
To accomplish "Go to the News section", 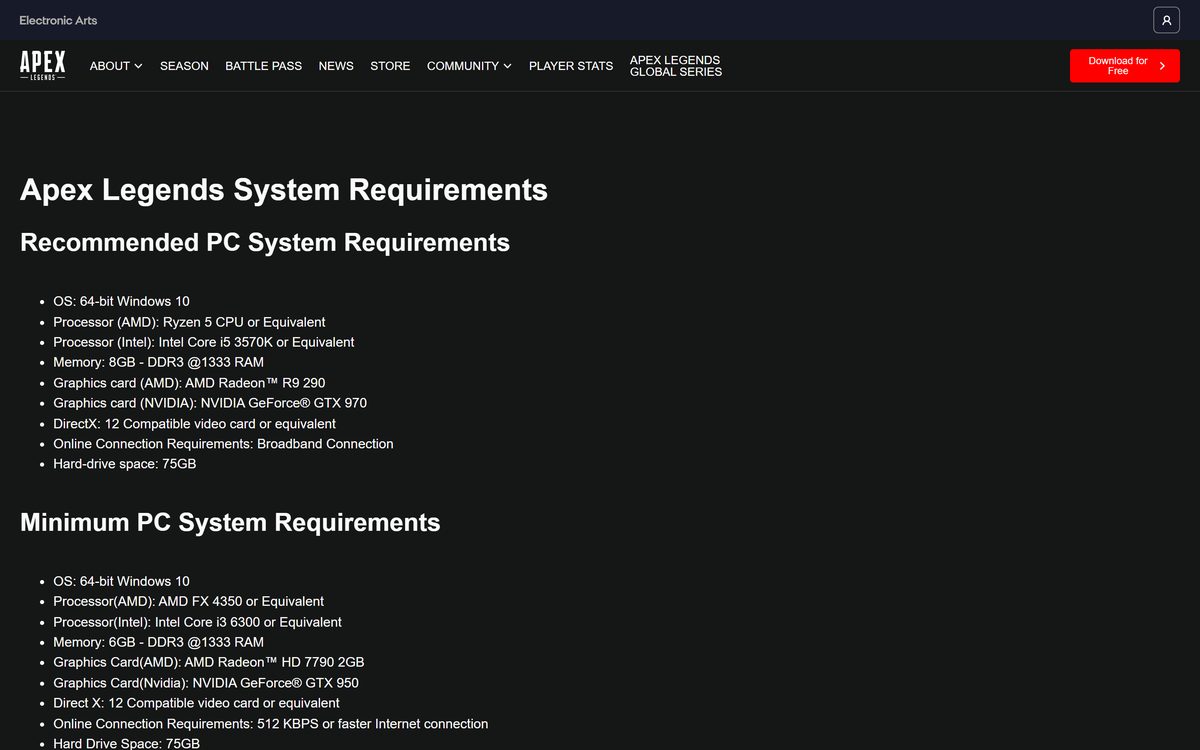I will pyautogui.click(x=336, y=66).
